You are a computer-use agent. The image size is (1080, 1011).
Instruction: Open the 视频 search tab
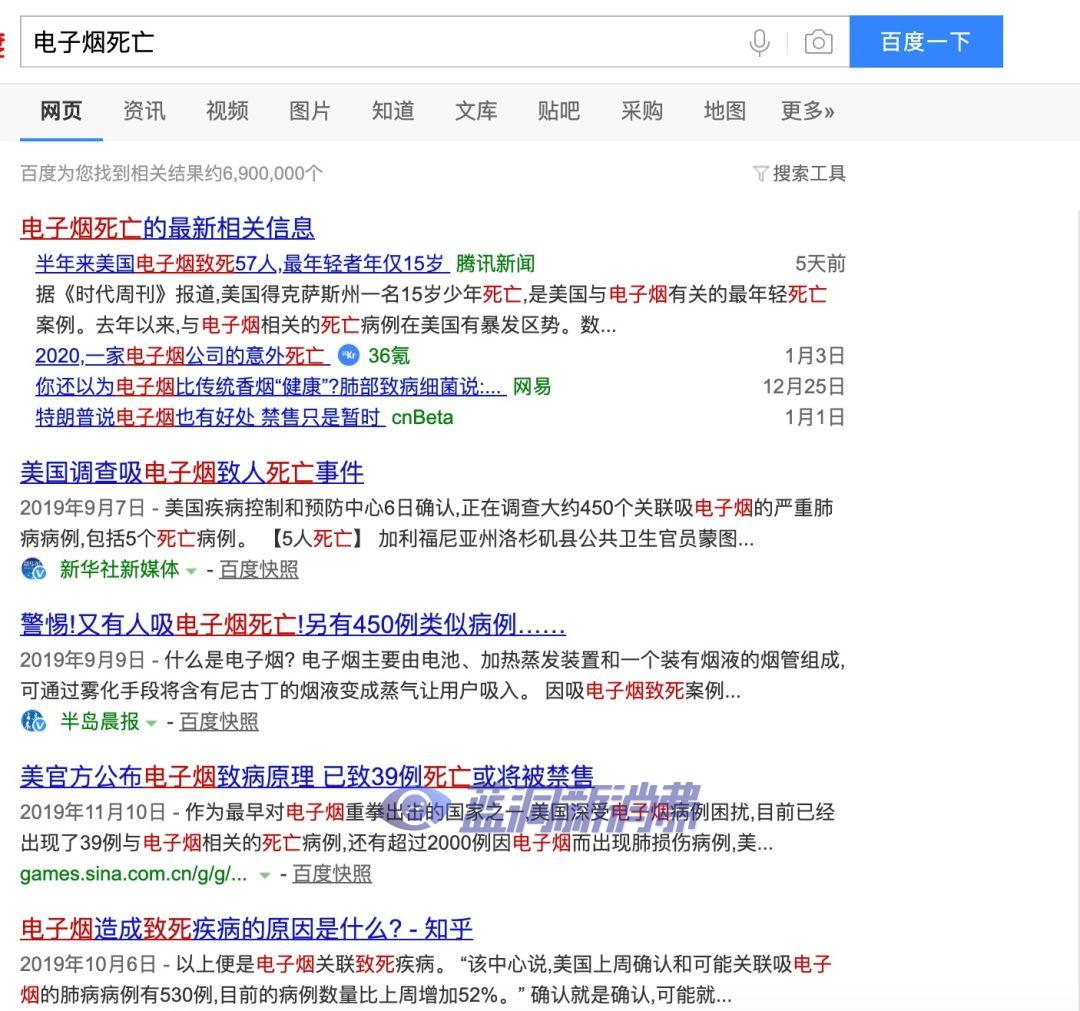click(x=226, y=111)
